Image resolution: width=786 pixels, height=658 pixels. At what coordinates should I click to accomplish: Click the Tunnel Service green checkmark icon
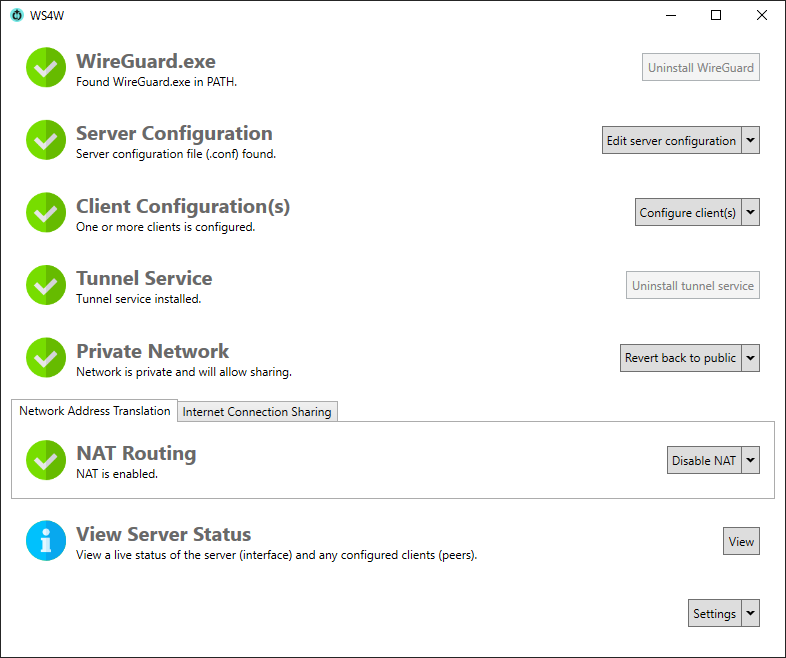45,285
